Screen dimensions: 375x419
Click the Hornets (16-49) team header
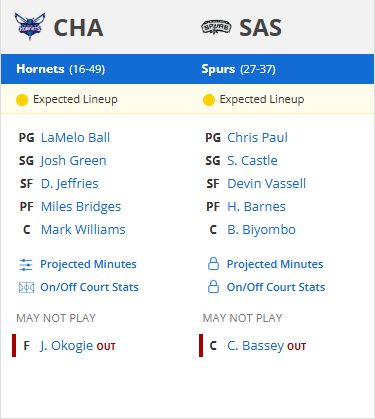coord(61,69)
